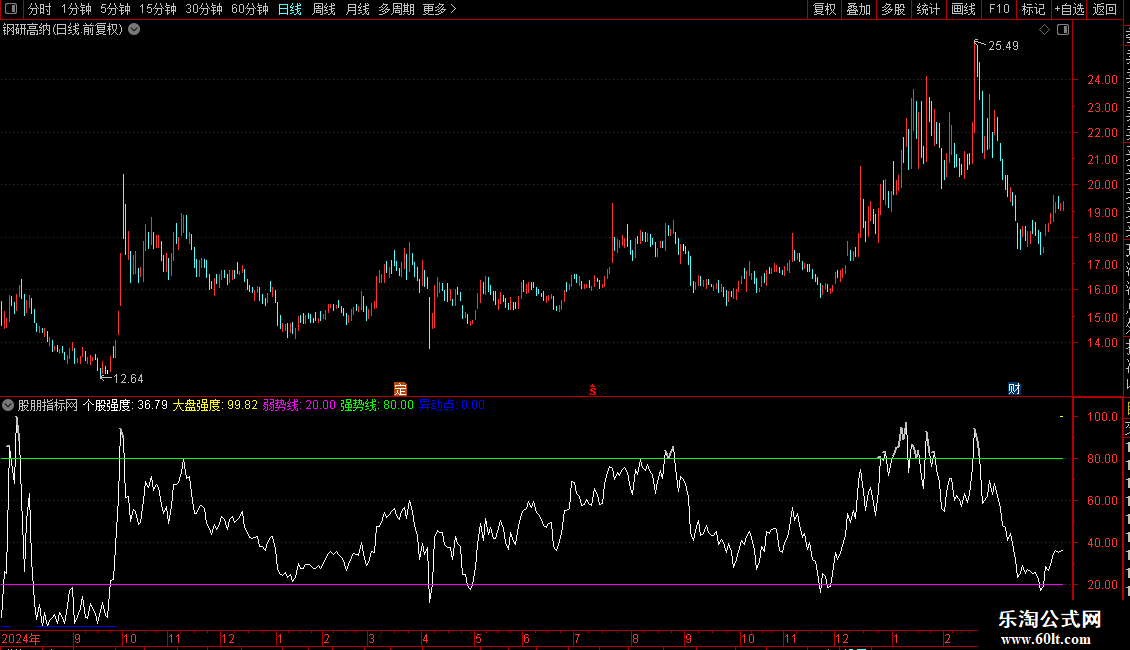Click the 12.64 low price label
This screenshot has height=650, width=1130.
[128, 379]
